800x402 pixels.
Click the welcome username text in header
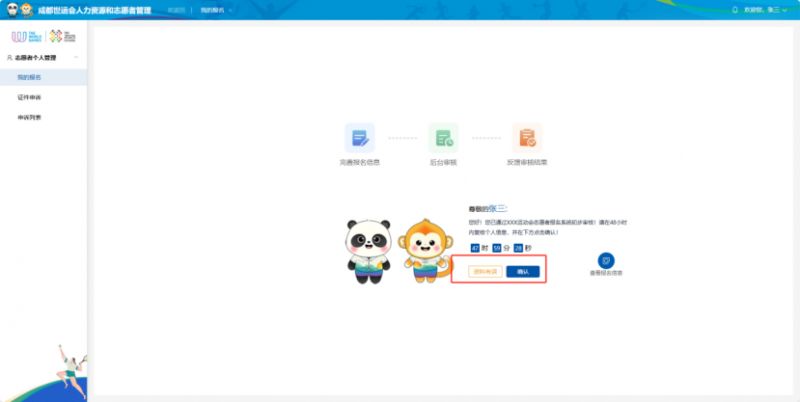point(762,10)
